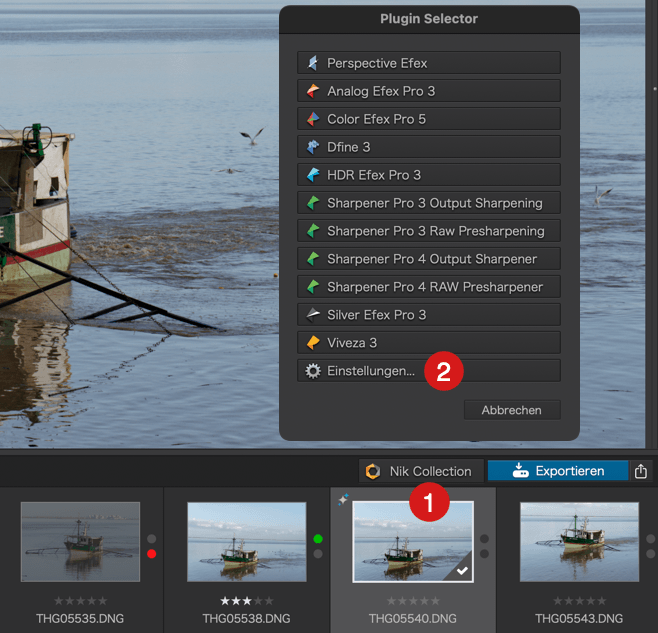Image resolution: width=658 pixels, height=633 pixels.
Task: Click Abbrechen to cancel Plugin Selector
Action: 512,410
